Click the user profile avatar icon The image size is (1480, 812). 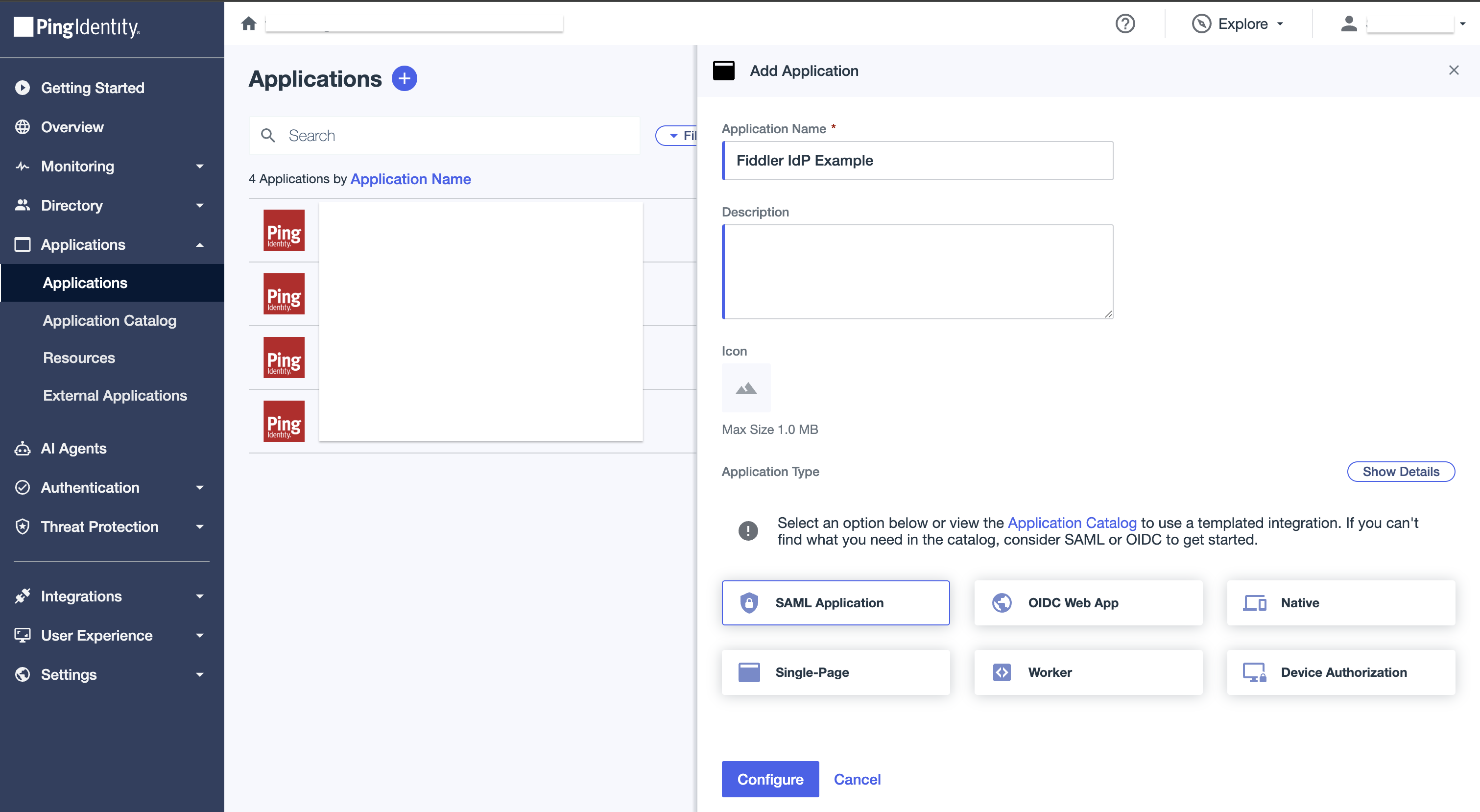pos(1348,24)
